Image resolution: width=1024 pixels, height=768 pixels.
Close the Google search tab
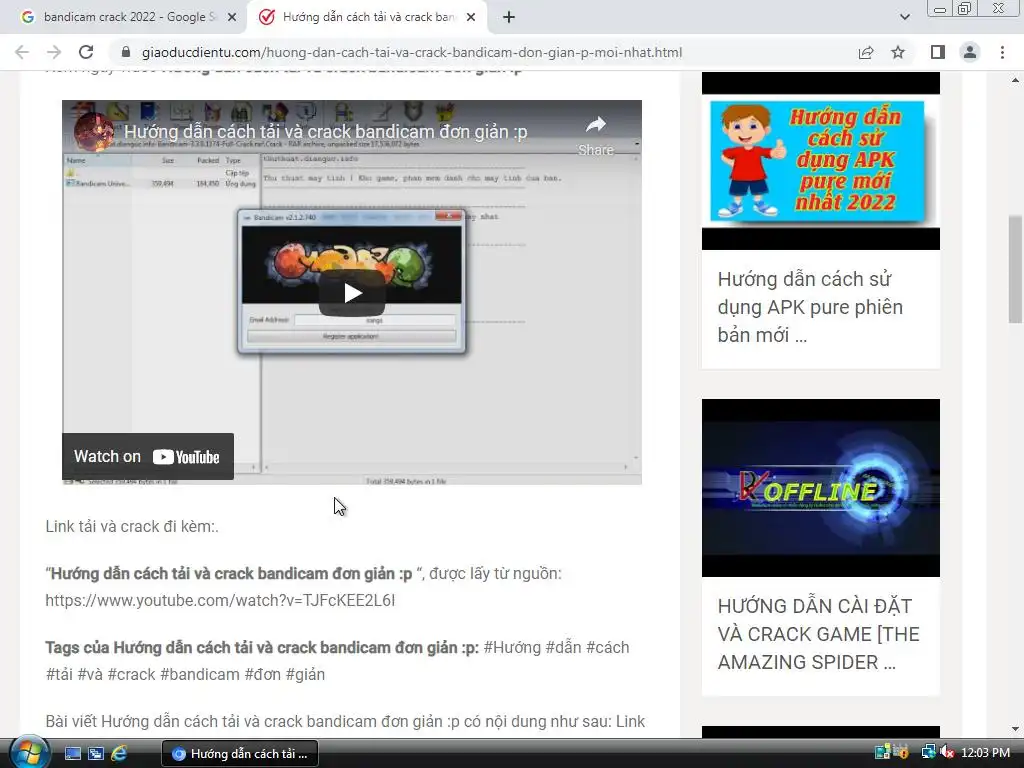click(232, 18)
